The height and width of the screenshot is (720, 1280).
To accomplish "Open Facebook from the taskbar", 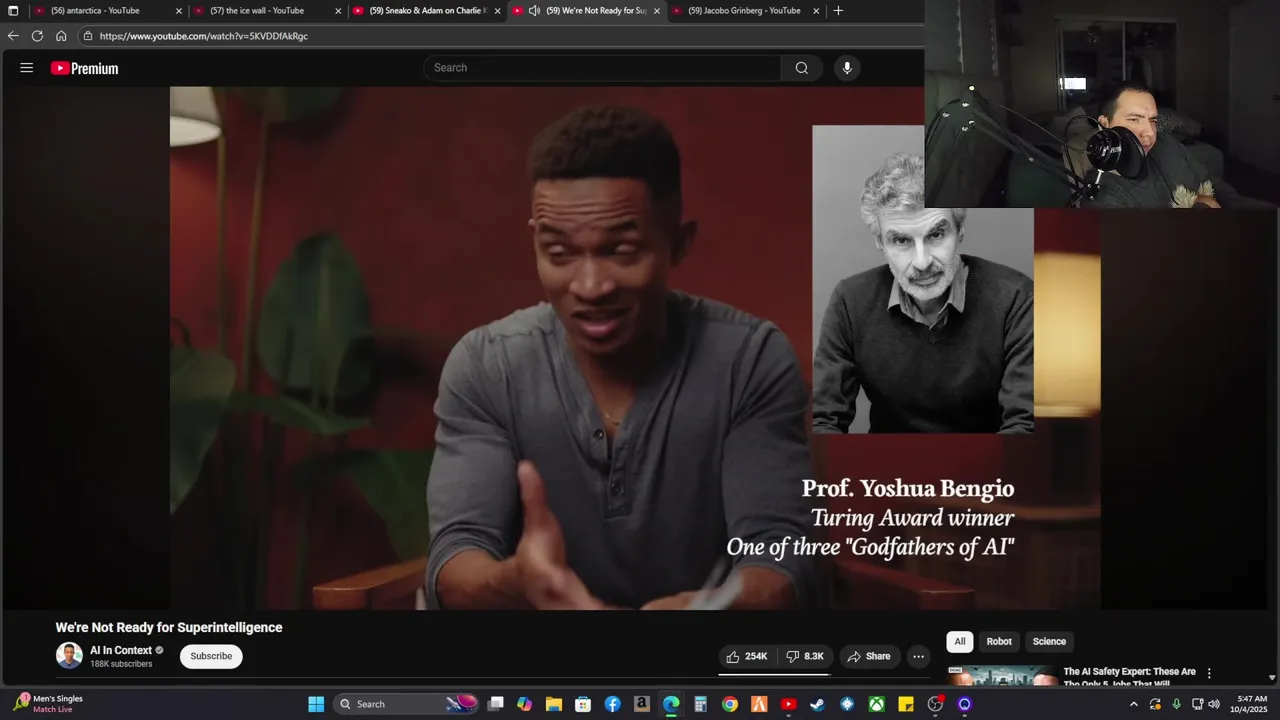I will point(612,704).
